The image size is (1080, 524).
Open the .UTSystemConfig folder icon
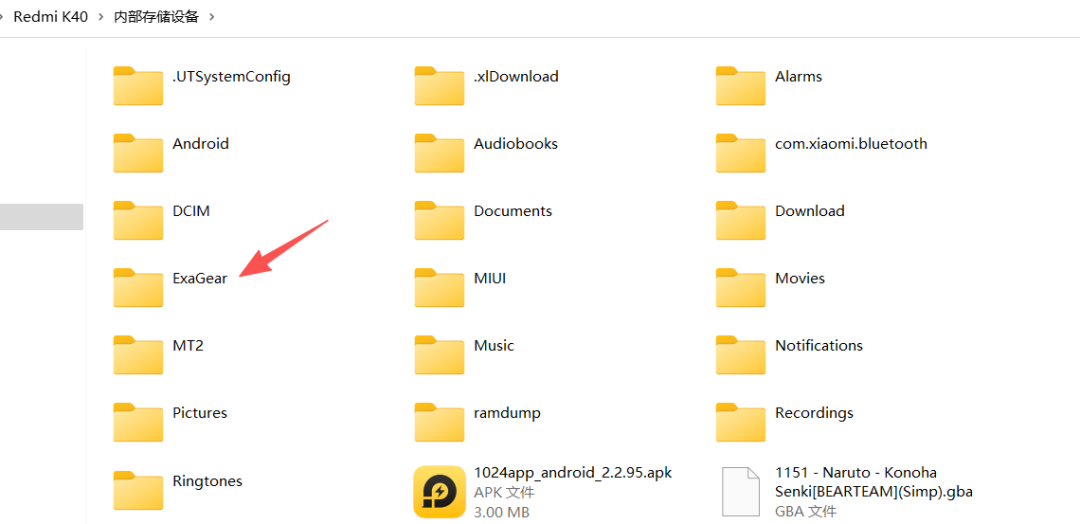pyautogui.click(x=138, y=86)
